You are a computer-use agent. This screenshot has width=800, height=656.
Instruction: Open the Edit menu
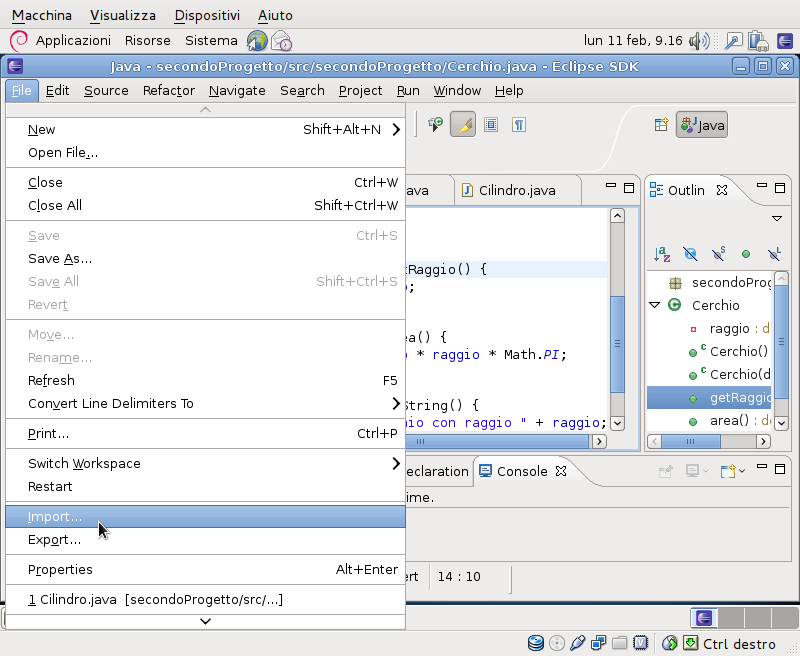tap(57, 91)
